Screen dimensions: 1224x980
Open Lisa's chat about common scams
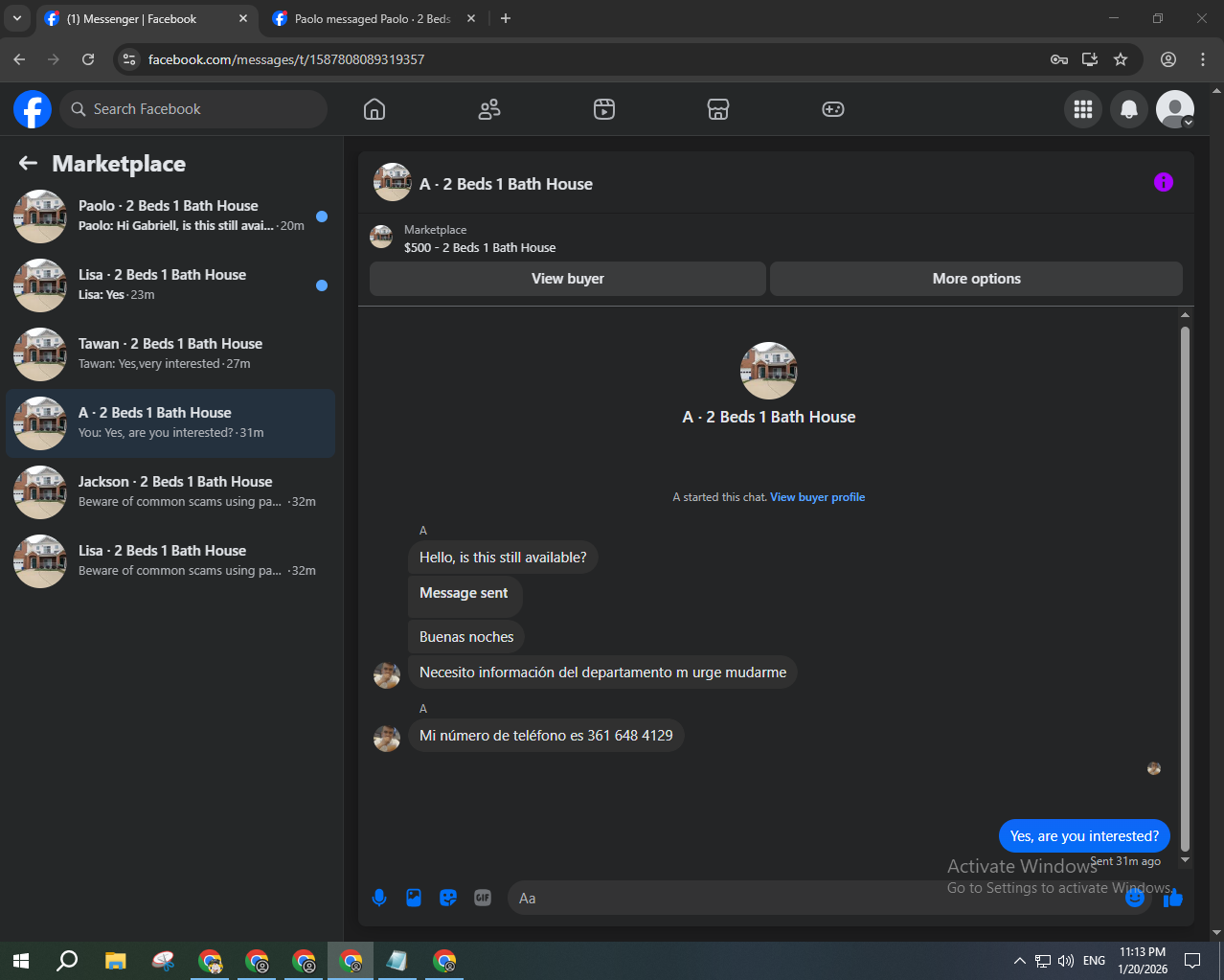(170, 561)
